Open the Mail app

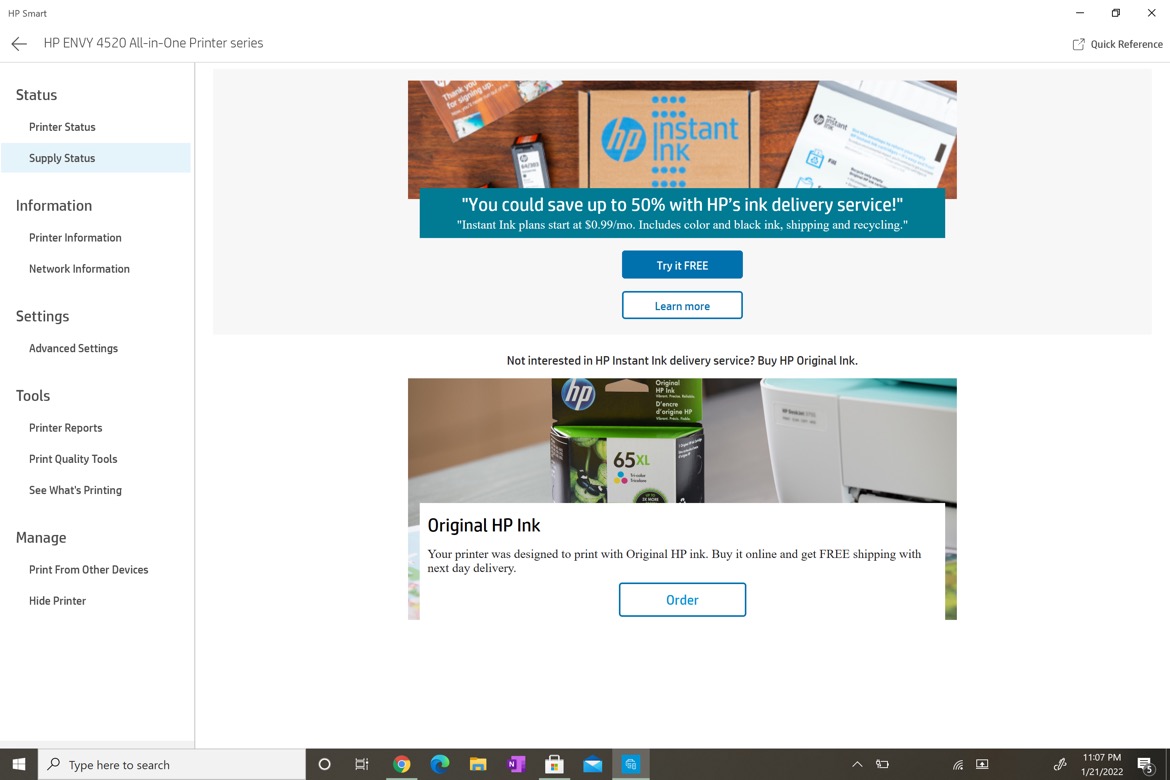[x=592, y=764]
